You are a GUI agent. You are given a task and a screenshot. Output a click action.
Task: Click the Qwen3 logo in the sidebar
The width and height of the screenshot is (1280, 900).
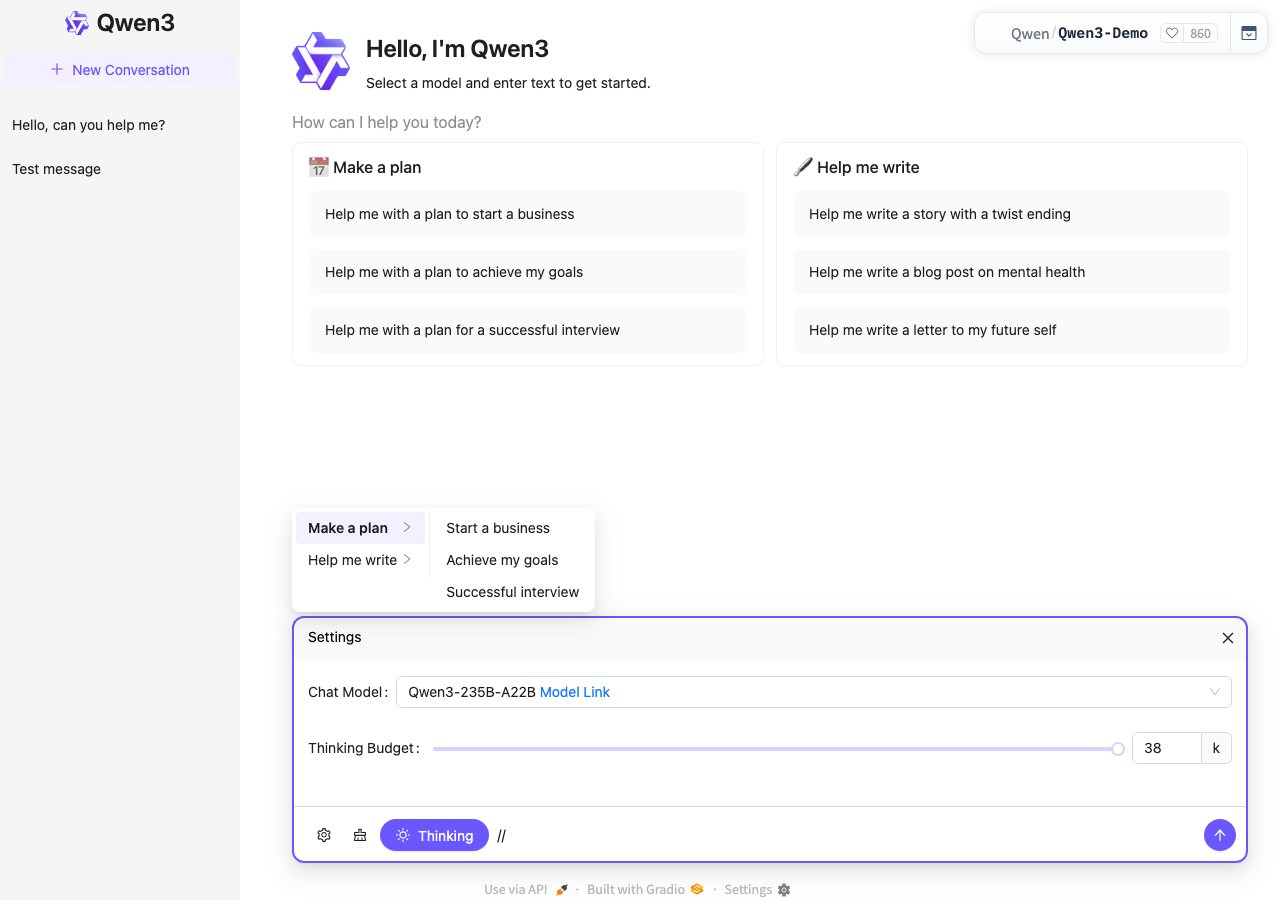[77, 23]
